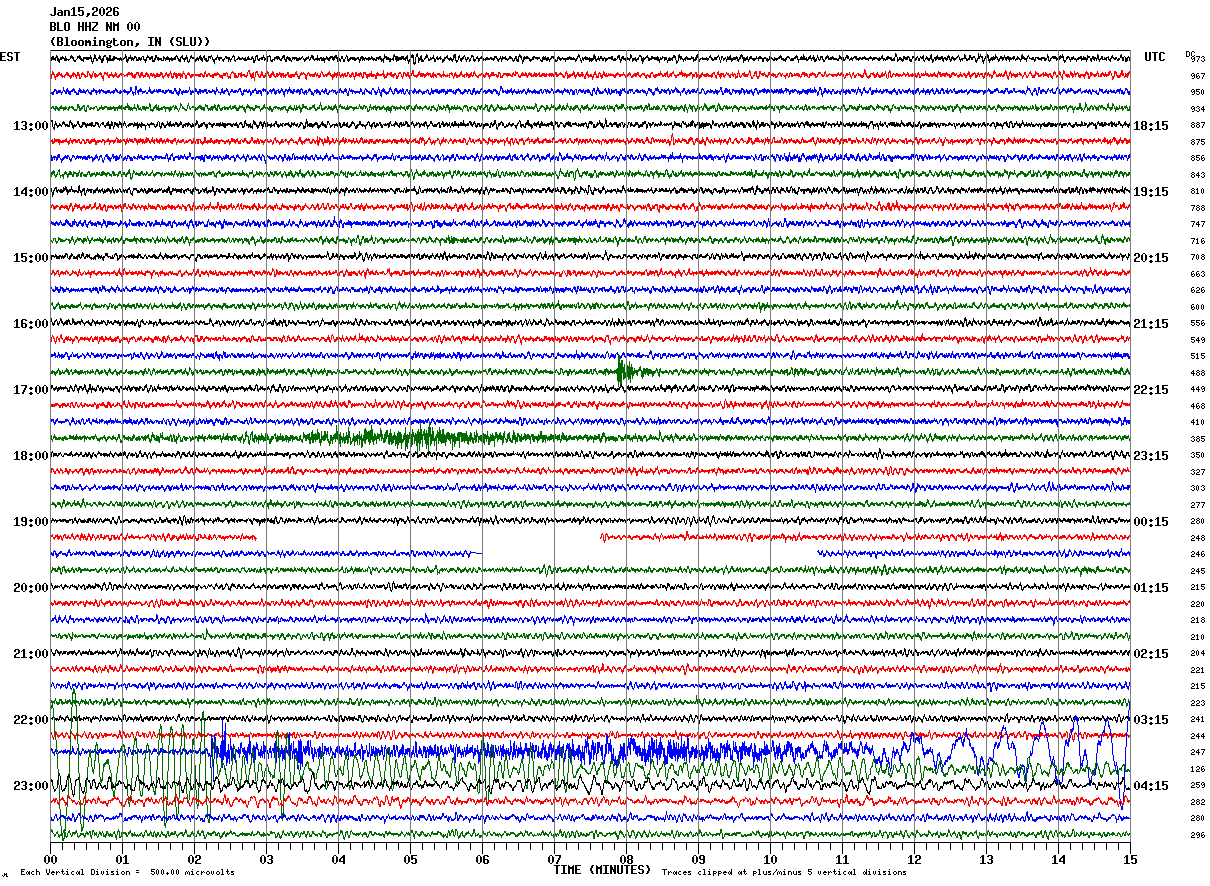Click minute tick label "08" on time axis
Viewport: 1210px width, 886px height.
point(626,859)
